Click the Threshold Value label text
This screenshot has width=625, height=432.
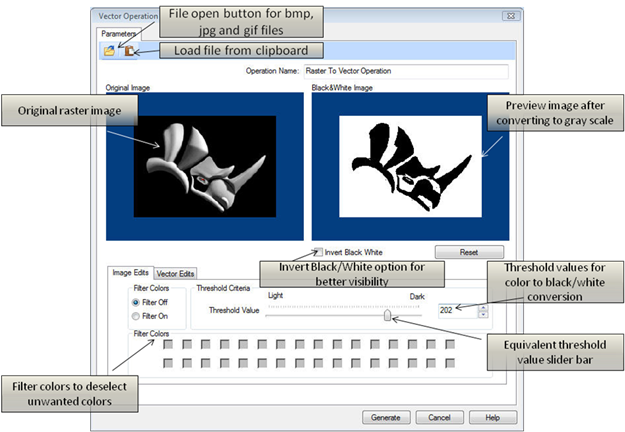(x=234, y=310)
